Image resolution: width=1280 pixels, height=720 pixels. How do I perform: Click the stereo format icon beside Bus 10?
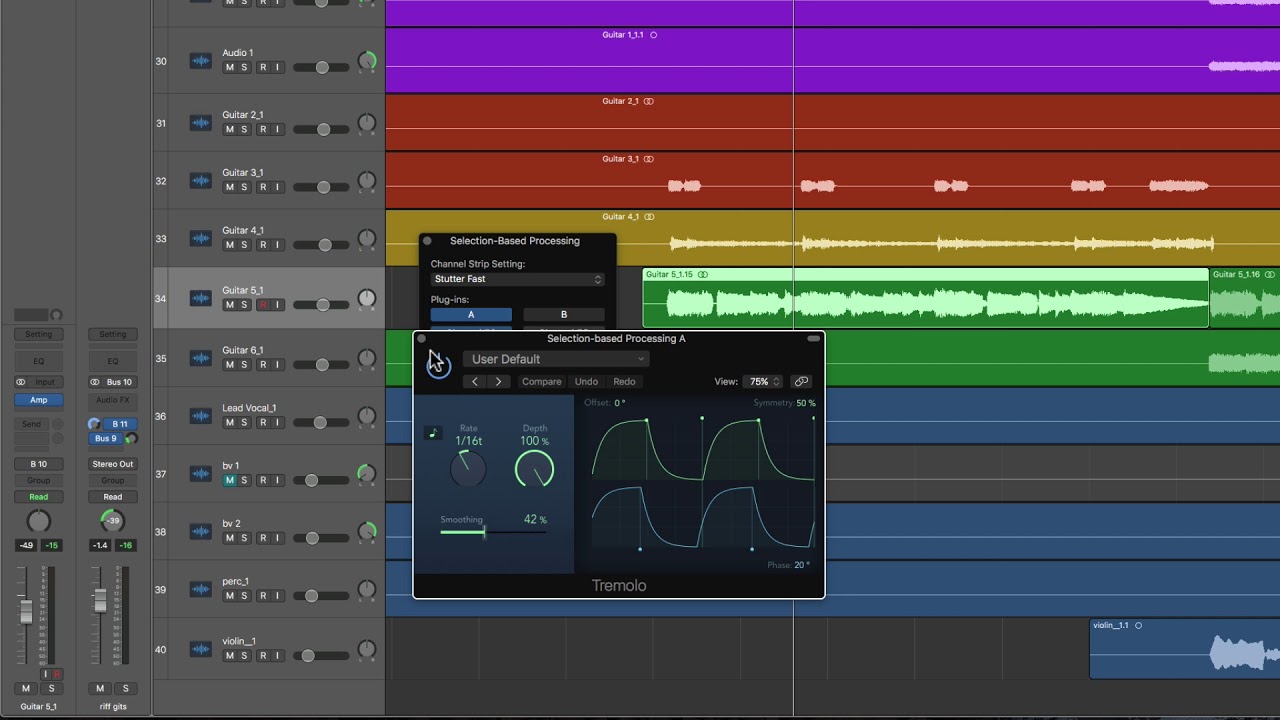coord(95,382)
